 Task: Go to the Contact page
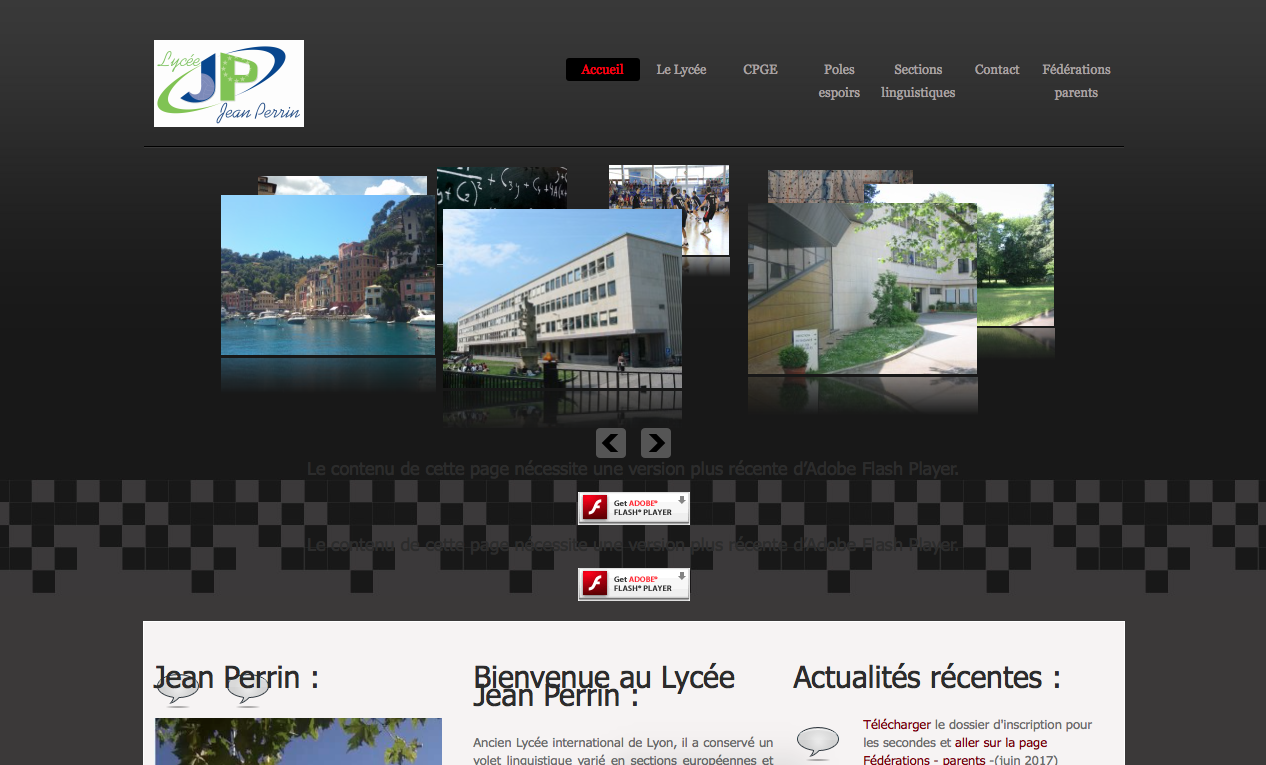click(997, 69)
